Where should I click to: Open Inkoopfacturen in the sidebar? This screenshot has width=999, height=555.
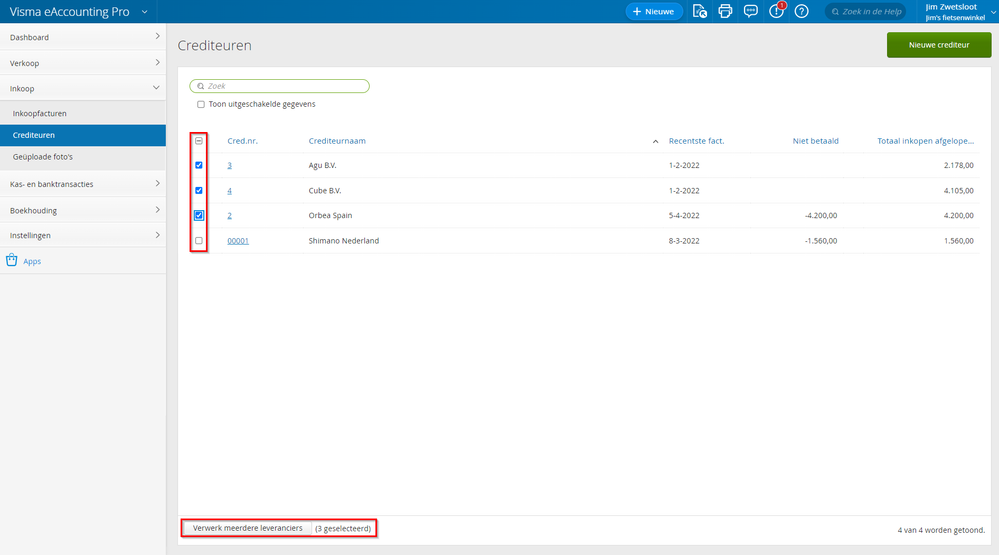40,113
